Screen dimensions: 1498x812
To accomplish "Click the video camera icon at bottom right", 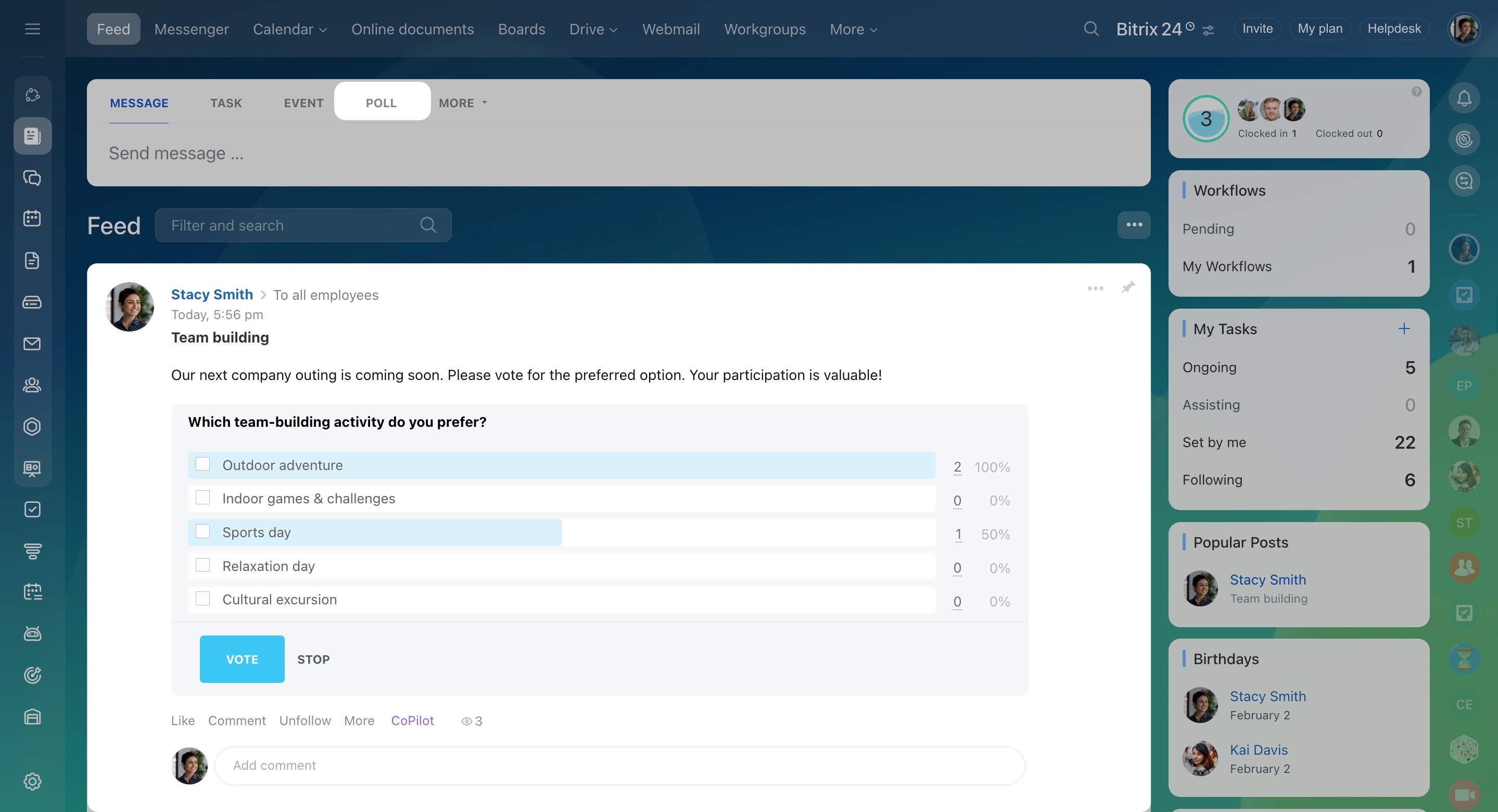I will click(1464, 794).
